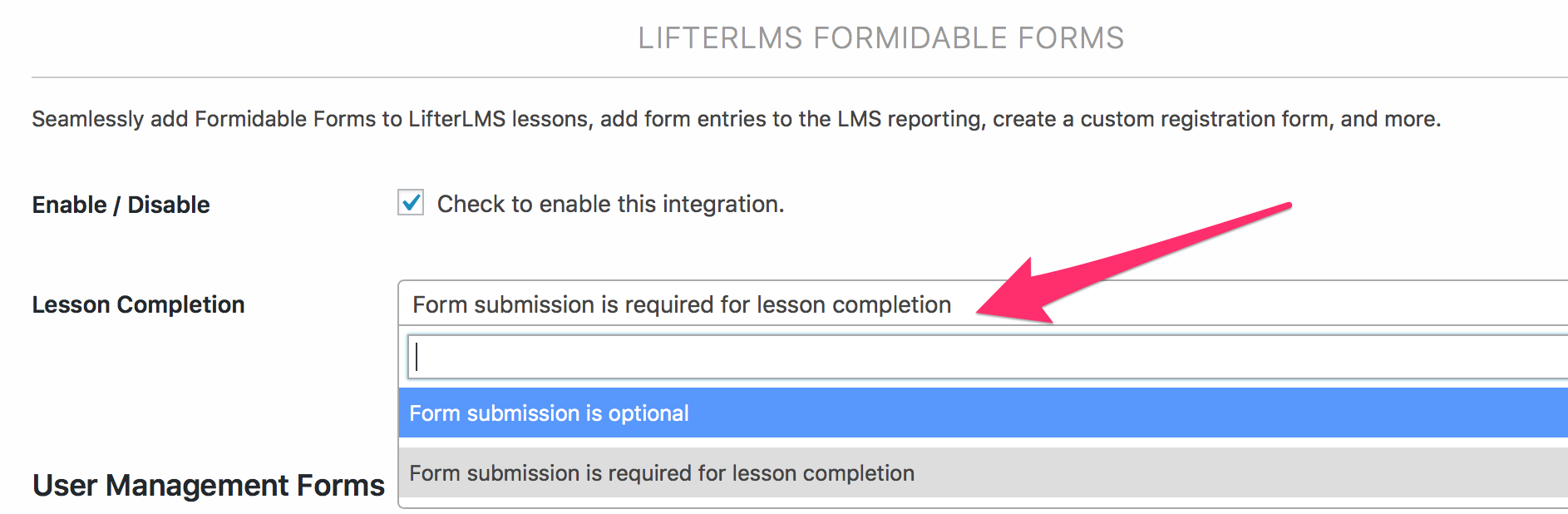Click the 'Lesson Completion' setting label
This screenshot has height=514, width=1568.
pyautogui.click(x=137, y=304)
